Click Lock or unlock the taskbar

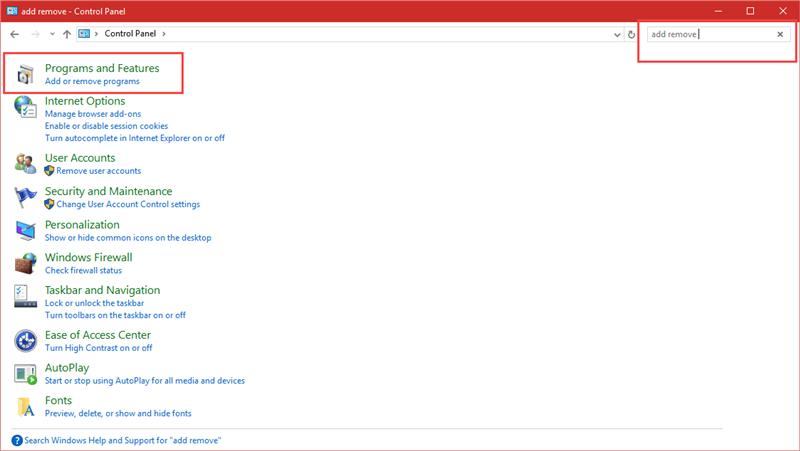pos(94,303)
